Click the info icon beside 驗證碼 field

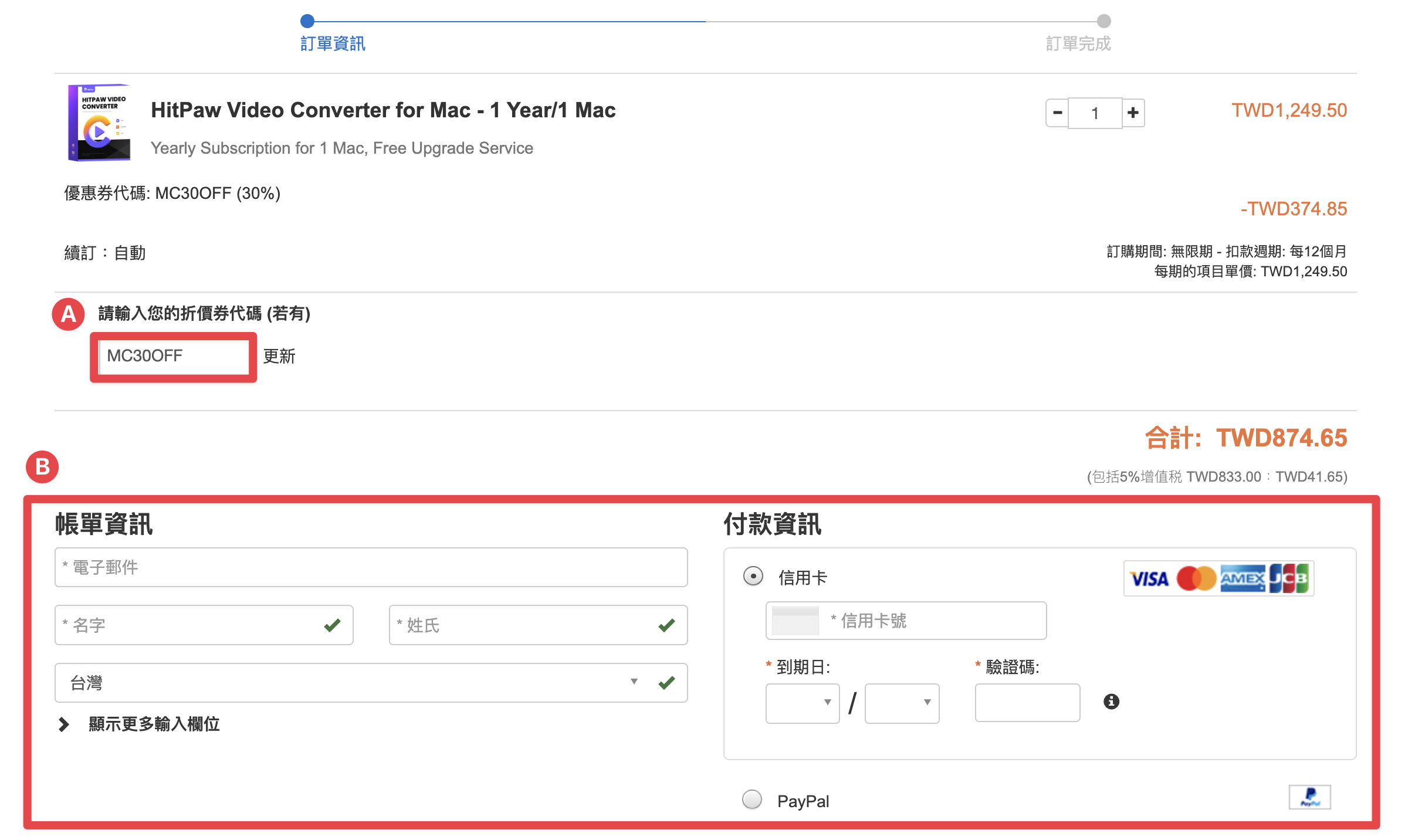click(1111, 702)
